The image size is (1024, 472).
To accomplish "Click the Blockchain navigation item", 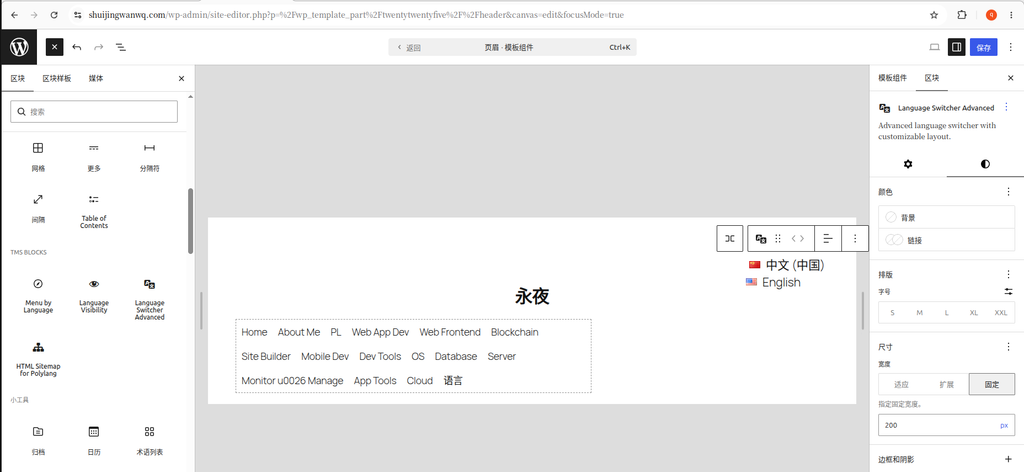I will point(515,332).
